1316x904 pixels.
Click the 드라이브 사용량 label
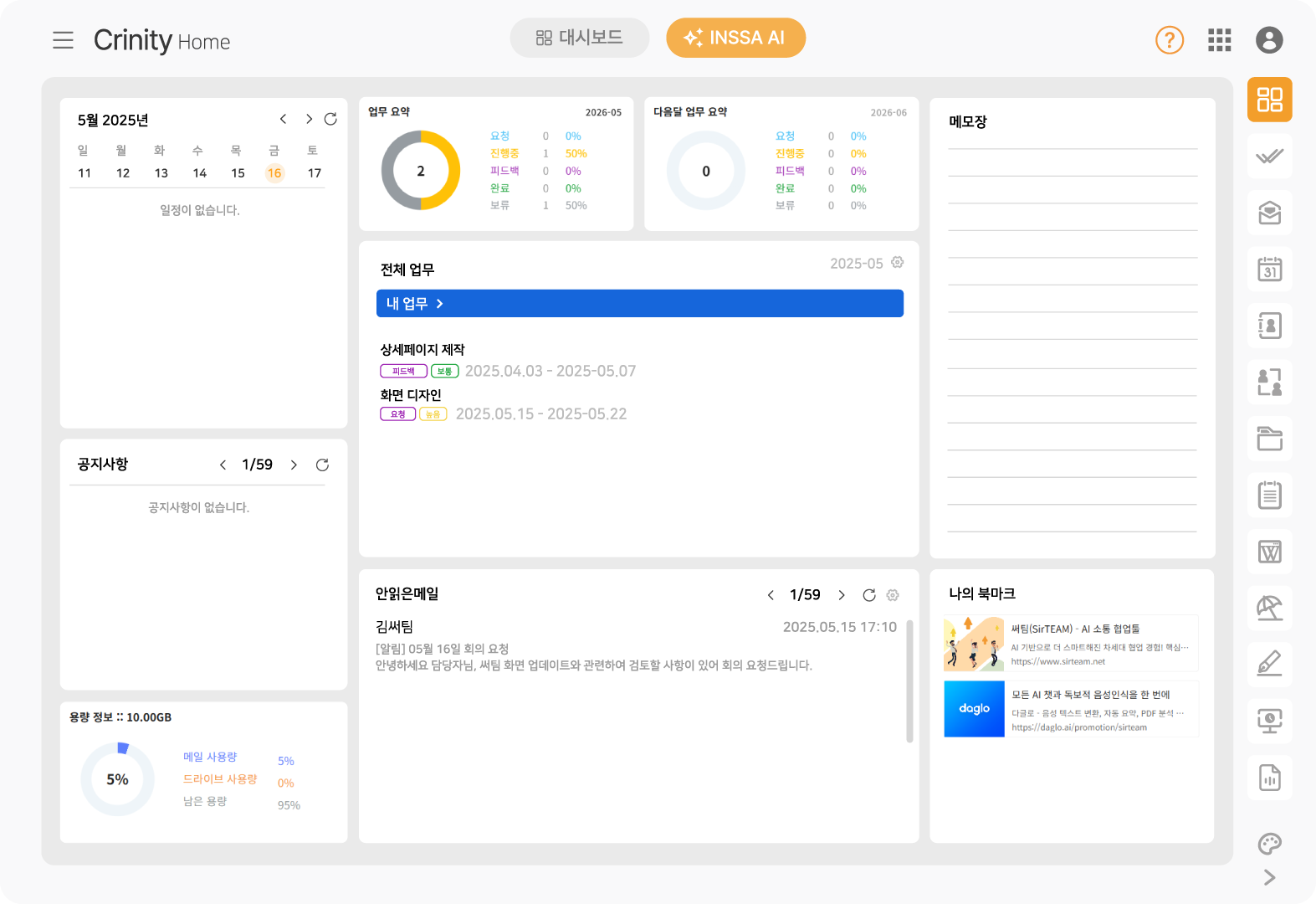click(220, 779)
